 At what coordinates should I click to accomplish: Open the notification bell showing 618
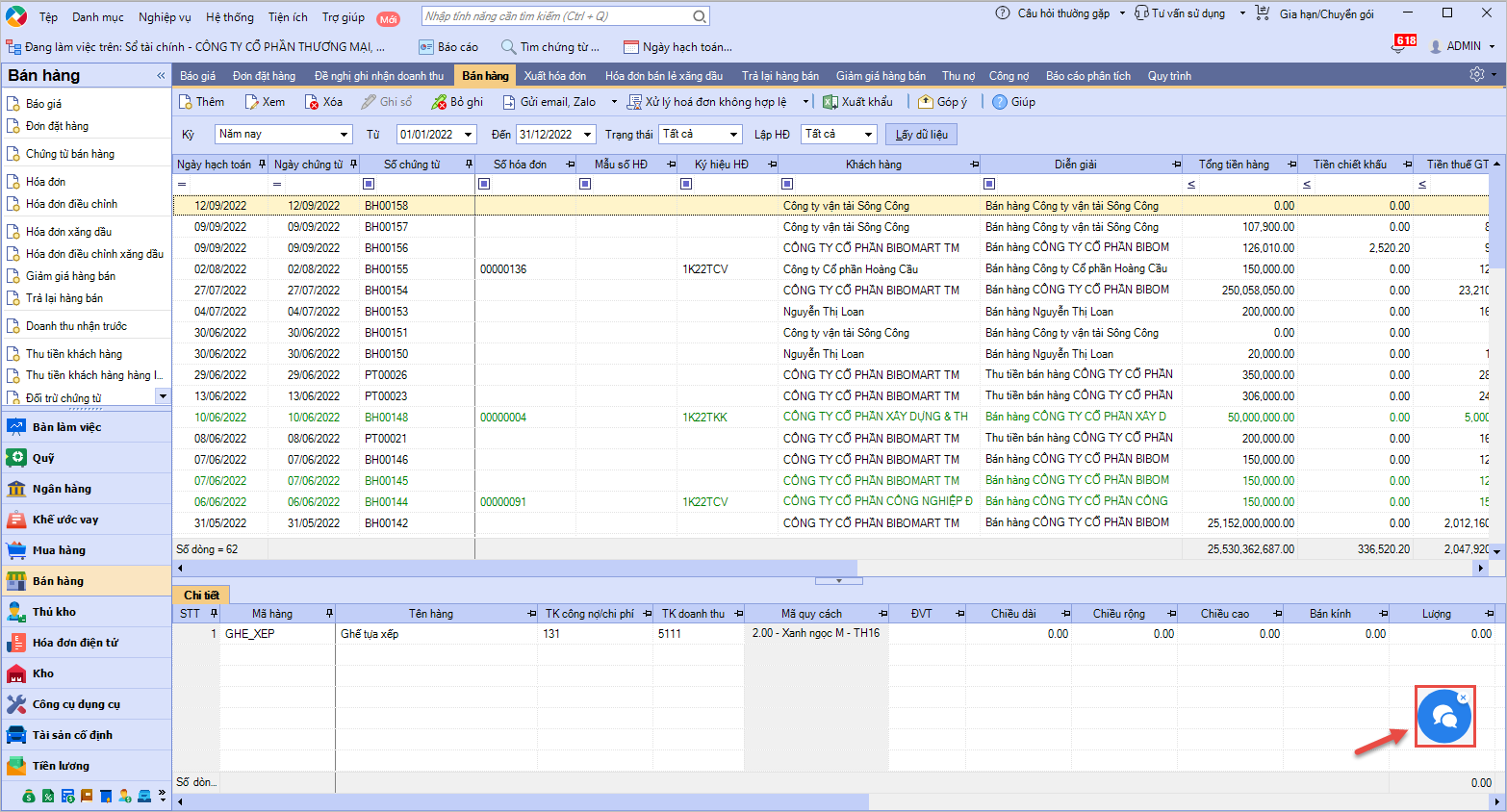(1400, 45)
